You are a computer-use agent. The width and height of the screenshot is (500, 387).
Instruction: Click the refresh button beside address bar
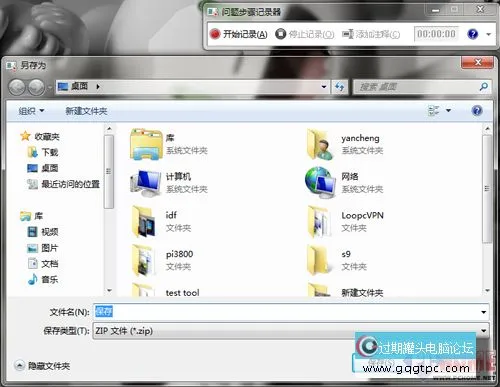tap(340, 87)
